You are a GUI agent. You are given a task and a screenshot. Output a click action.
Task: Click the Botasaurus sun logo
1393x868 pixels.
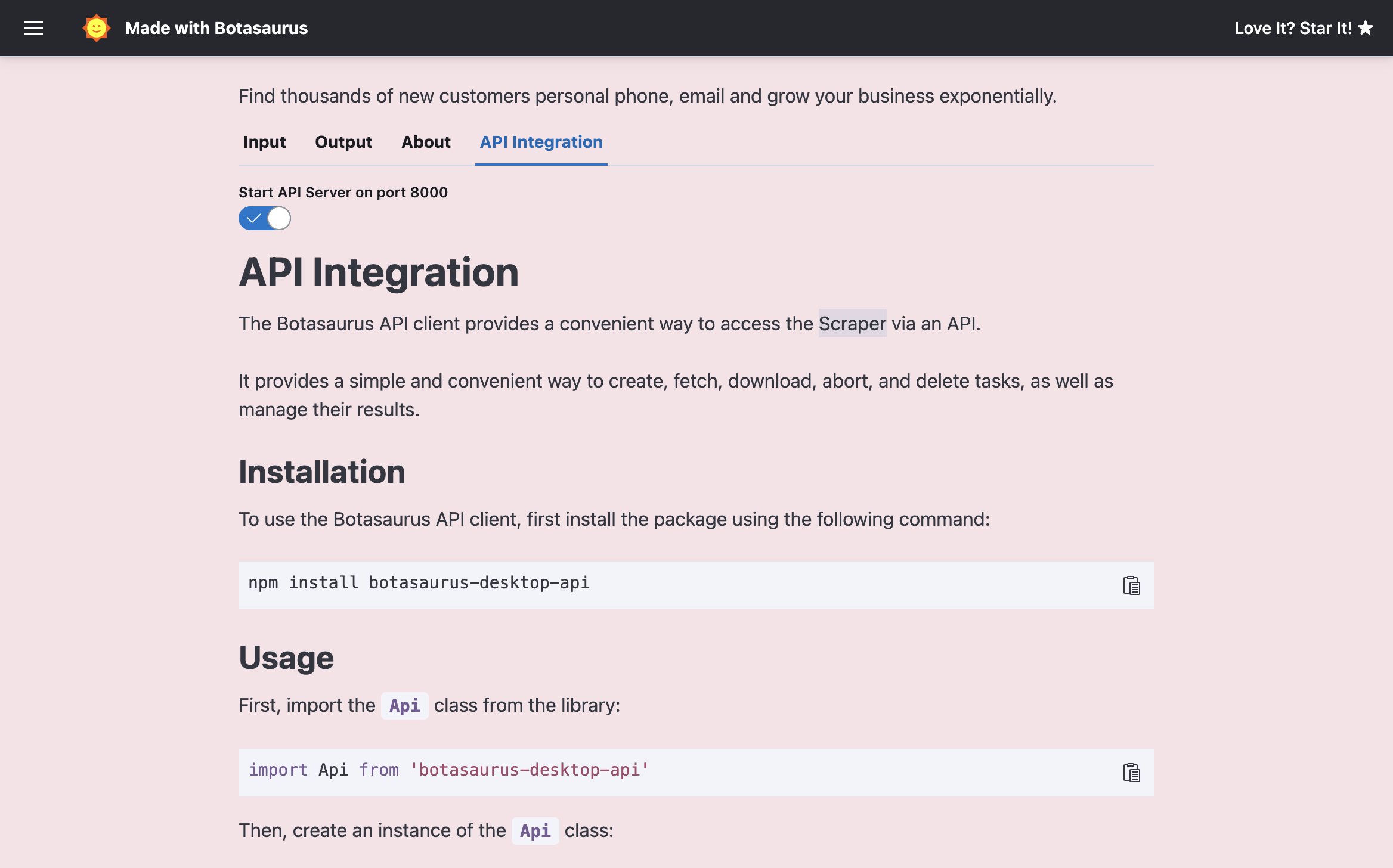click(x=96, y=28)
